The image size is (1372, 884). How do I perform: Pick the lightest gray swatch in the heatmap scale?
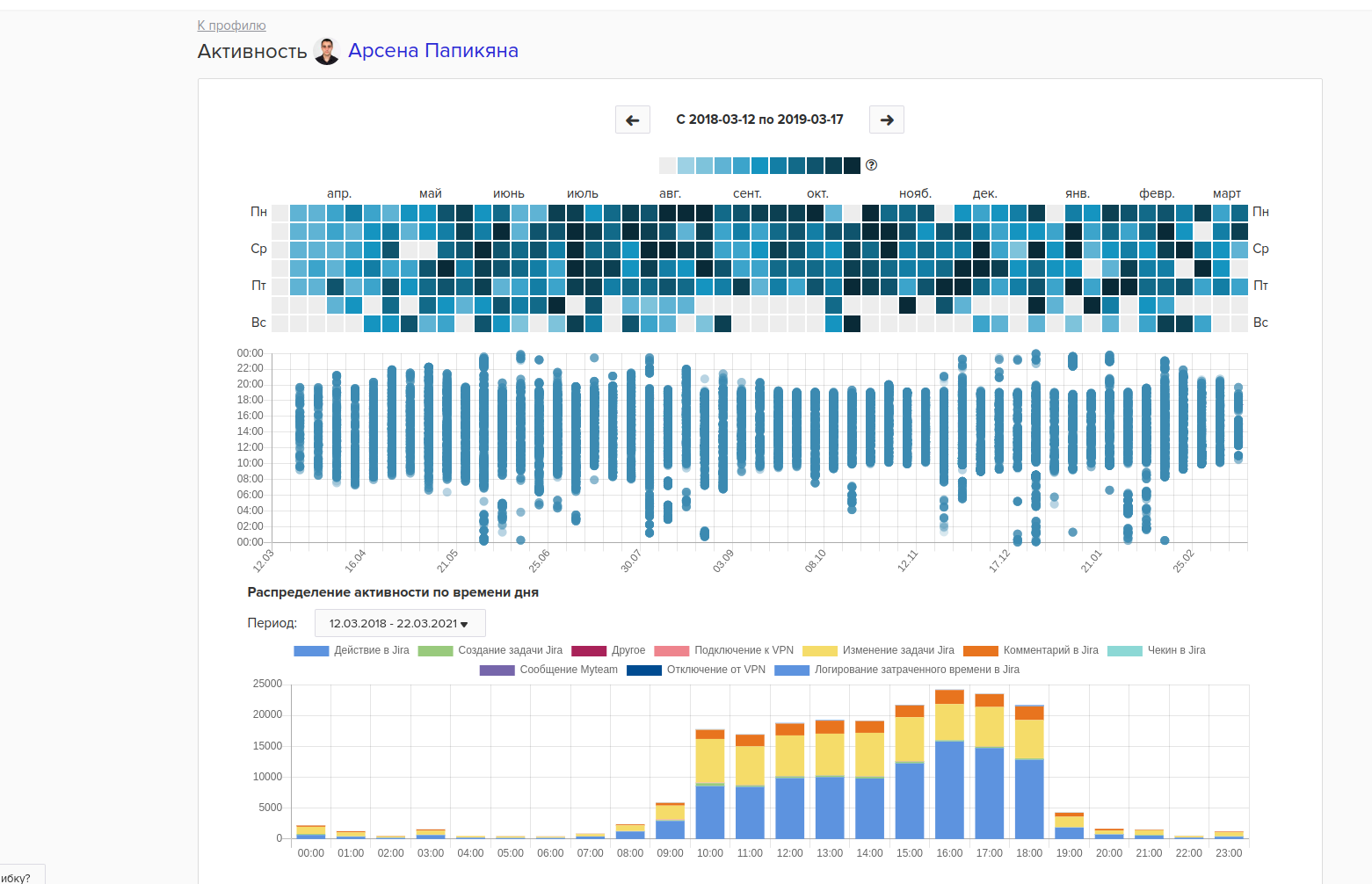tap(668, 165)
